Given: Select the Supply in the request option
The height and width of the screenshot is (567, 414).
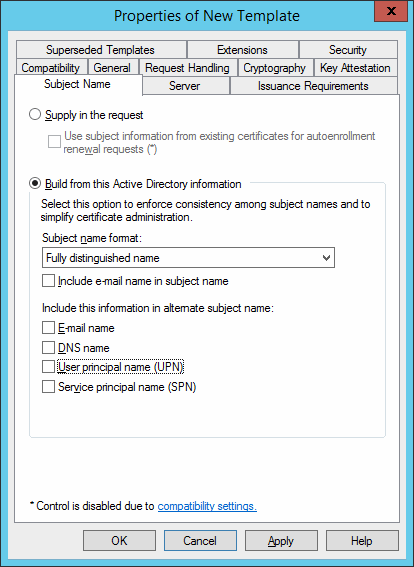Looking at the screenshot, I should coord(35,115).
